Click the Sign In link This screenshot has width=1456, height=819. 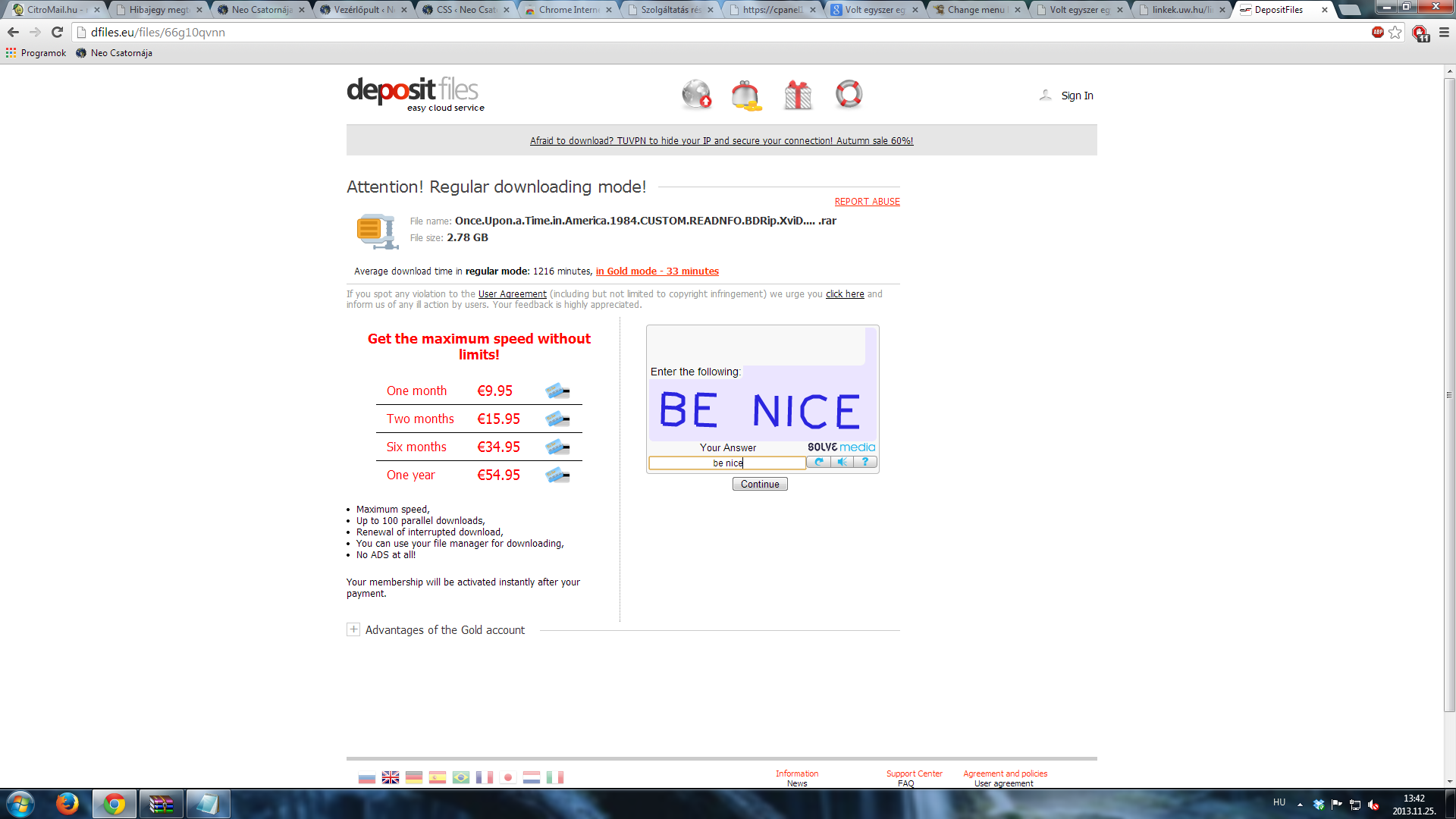pos(1077,96)
